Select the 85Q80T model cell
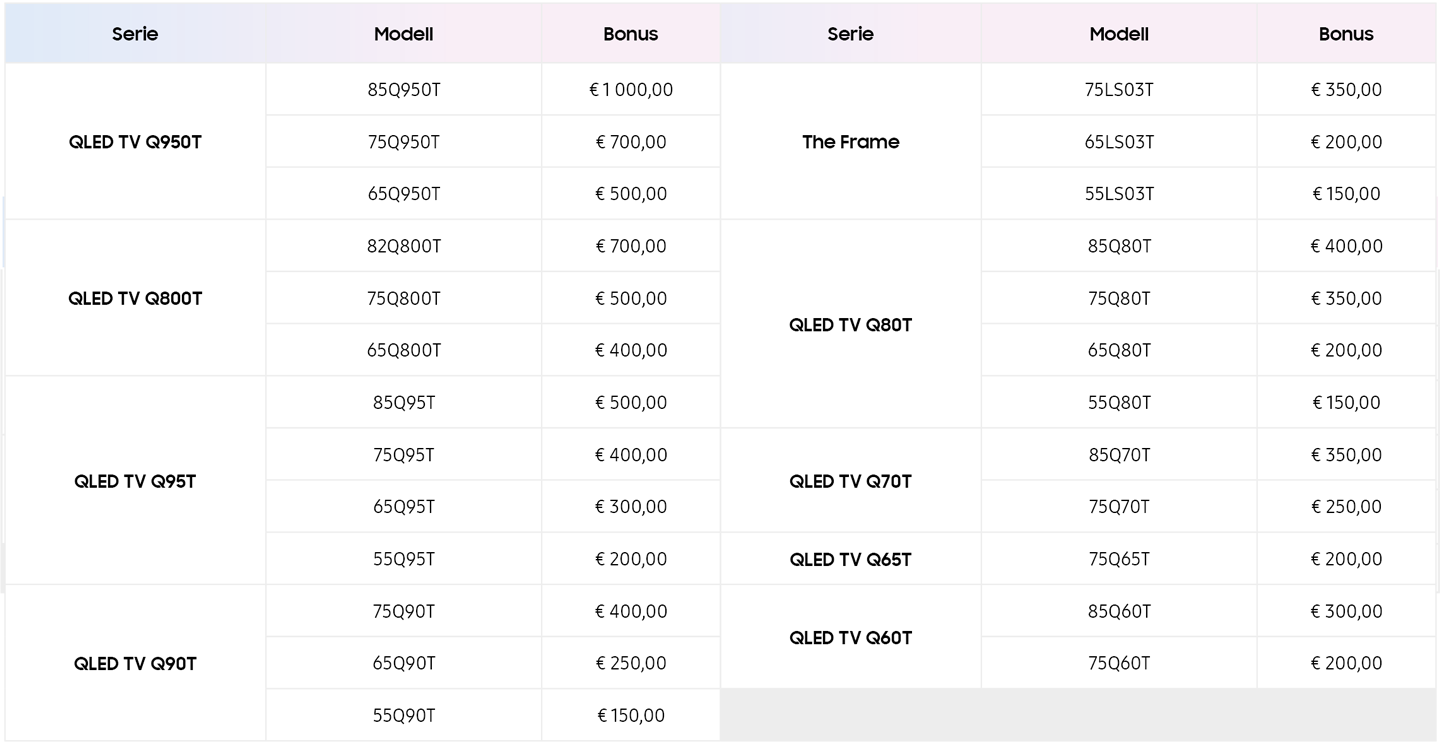 1119,246
